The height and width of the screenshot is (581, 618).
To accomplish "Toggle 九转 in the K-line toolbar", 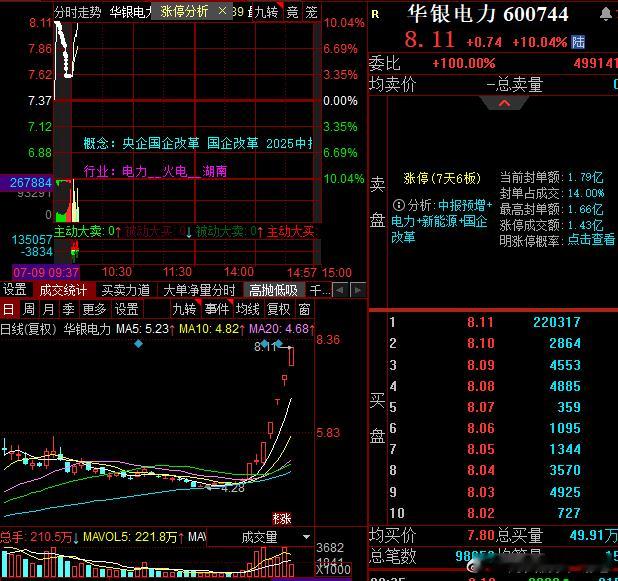I will [184, 309].
